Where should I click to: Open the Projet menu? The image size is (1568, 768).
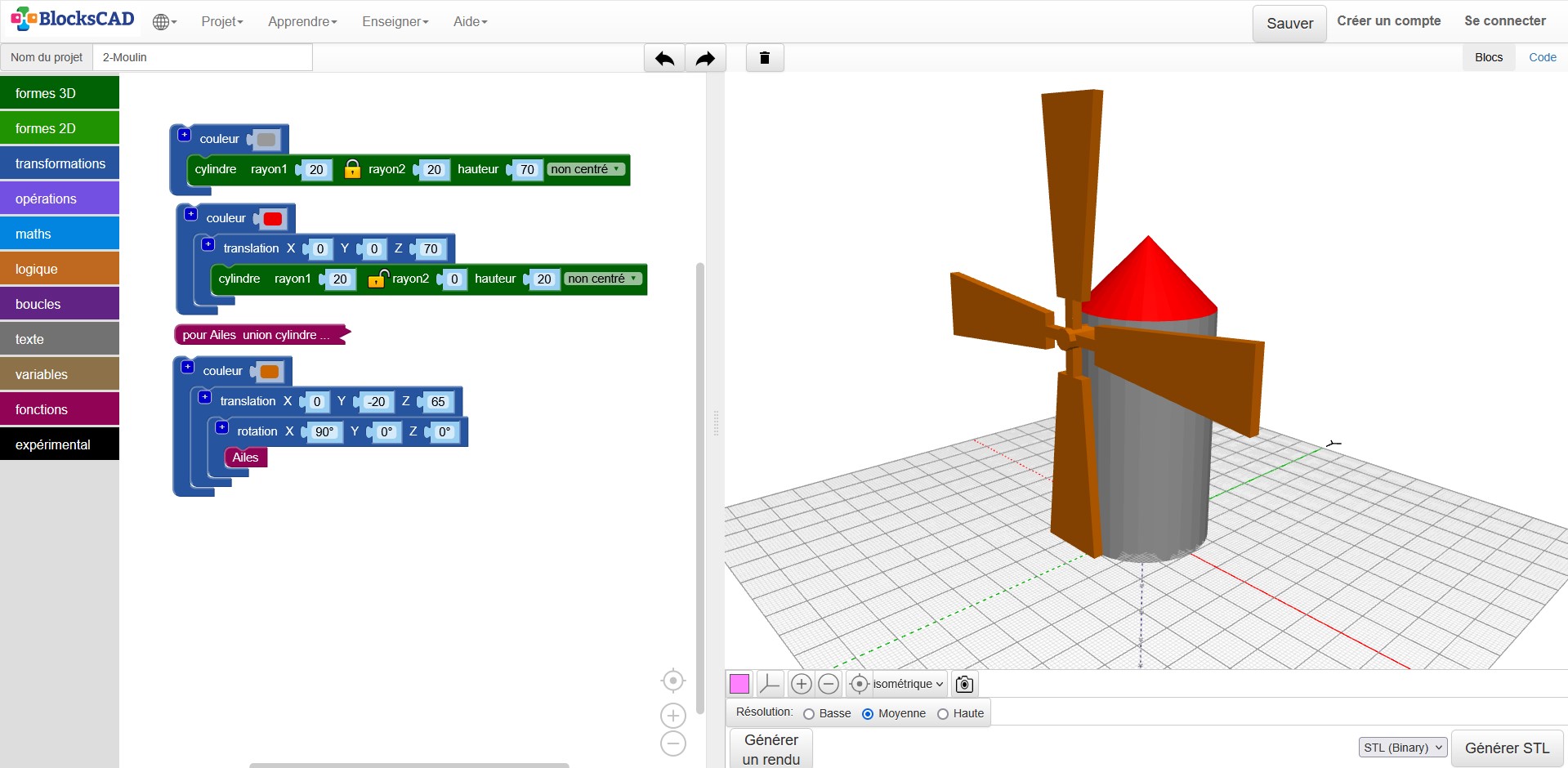coord(222,22)
